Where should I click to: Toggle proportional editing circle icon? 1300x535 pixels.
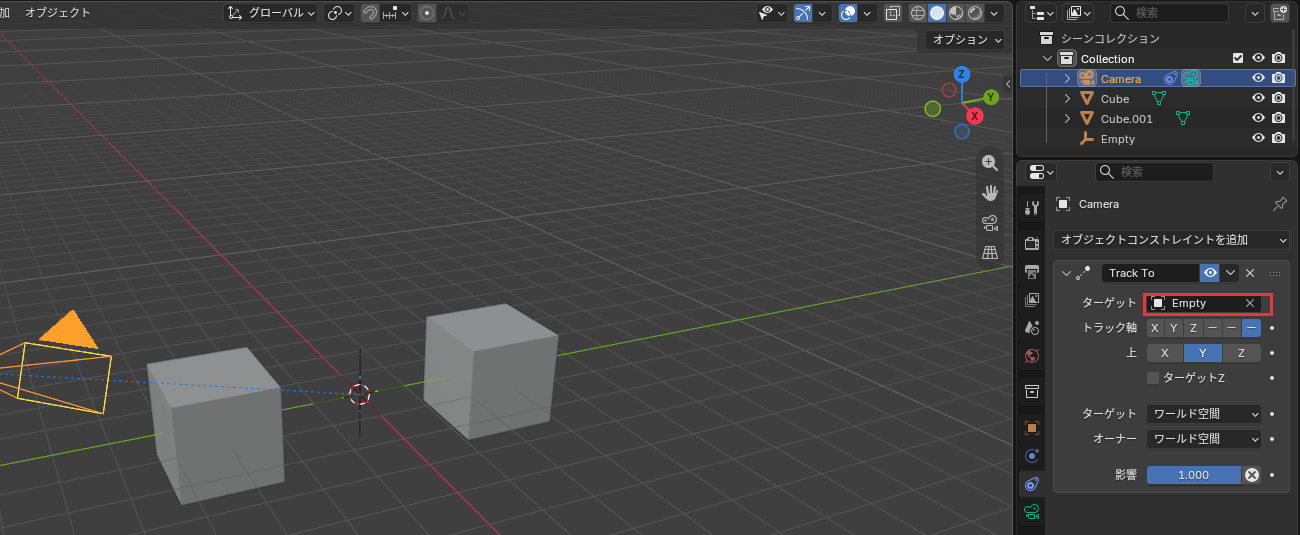click(x=427, y=13)
